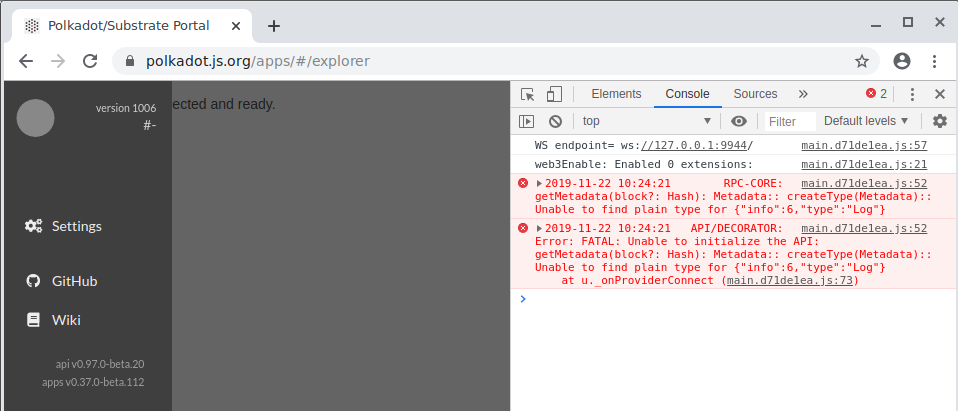Close the DevTools panel
The width and height of the screenshot is (958, 411).
(x=940, y=94)
